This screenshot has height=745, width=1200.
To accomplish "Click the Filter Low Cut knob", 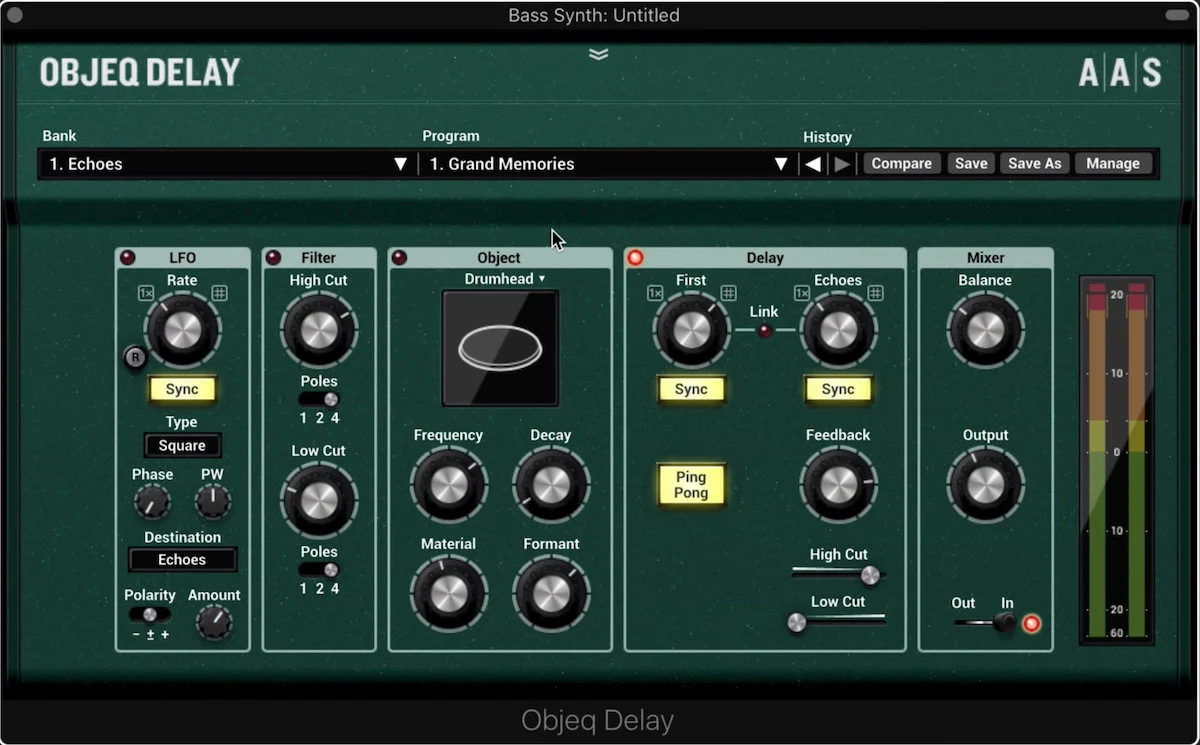I will click(x=319, y=501).
